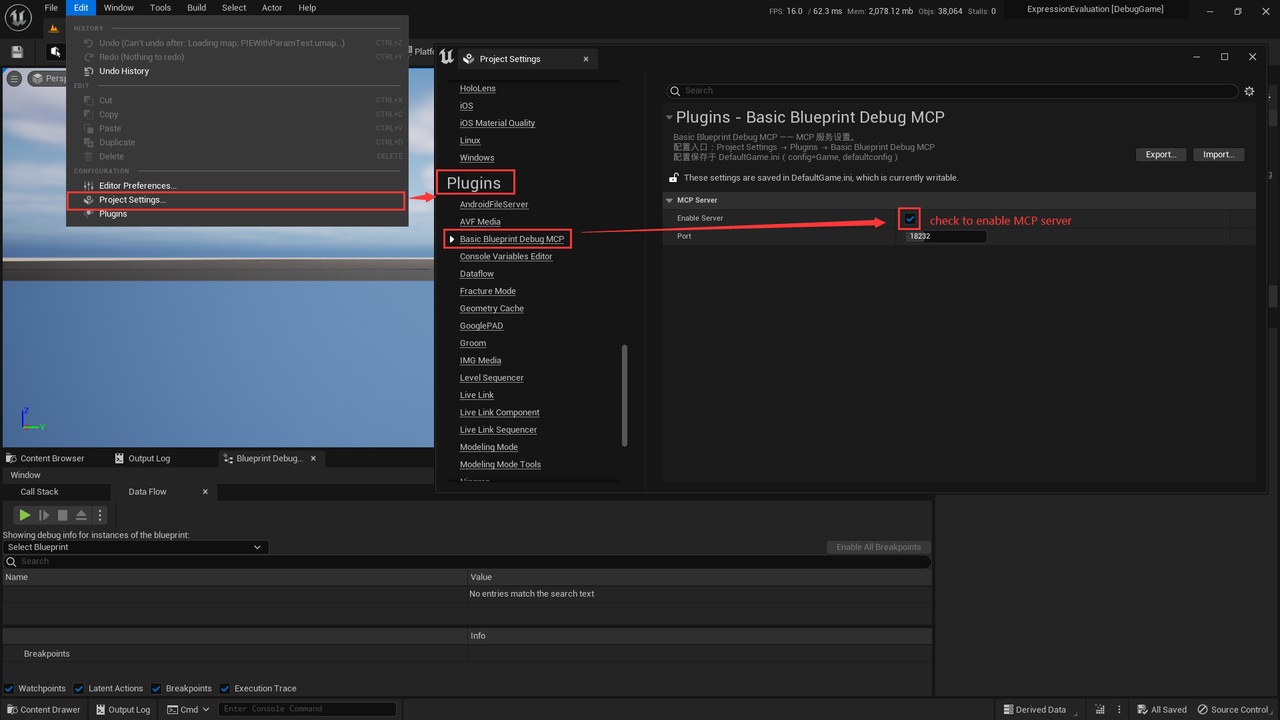
Task: Toggle the Execution Trace checkbox
Action: [225, 688]
